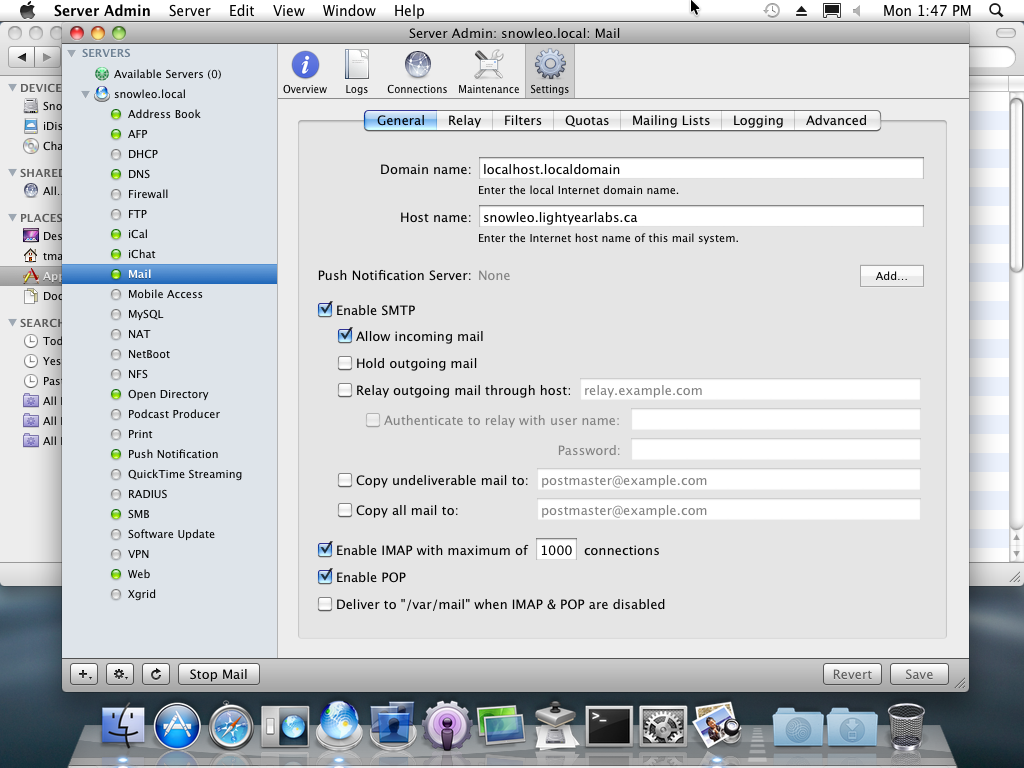The height and width of the screenshot is (768, 1024).
Task: Switch to the Relay tab
Action: (464, 120)
